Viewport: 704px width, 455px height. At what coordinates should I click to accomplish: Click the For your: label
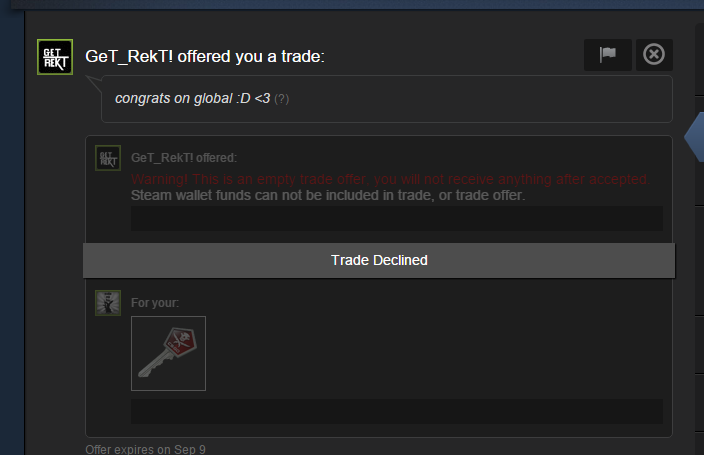click(x=155, y=303)
